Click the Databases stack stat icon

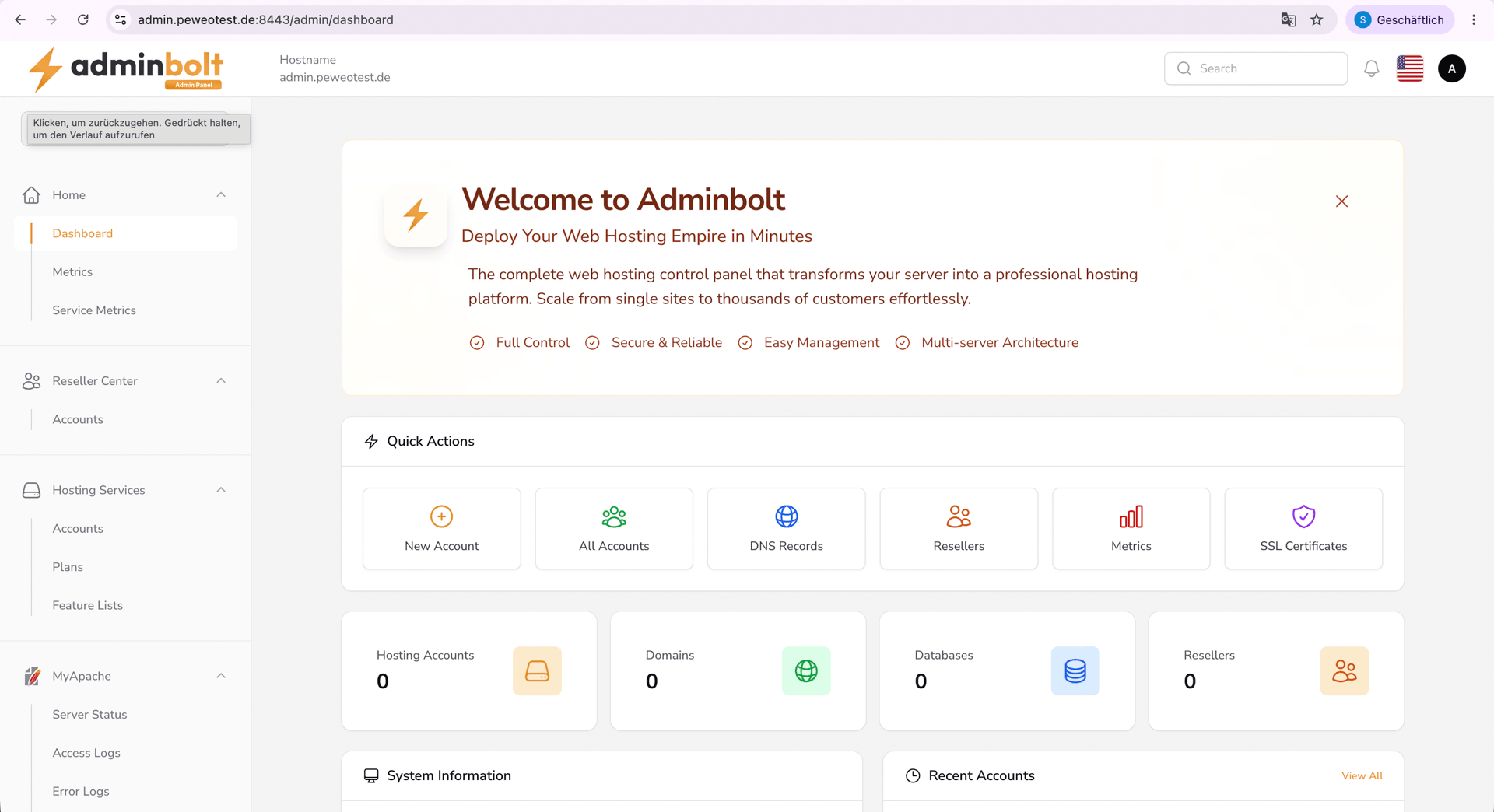[x=1075, y=670]
